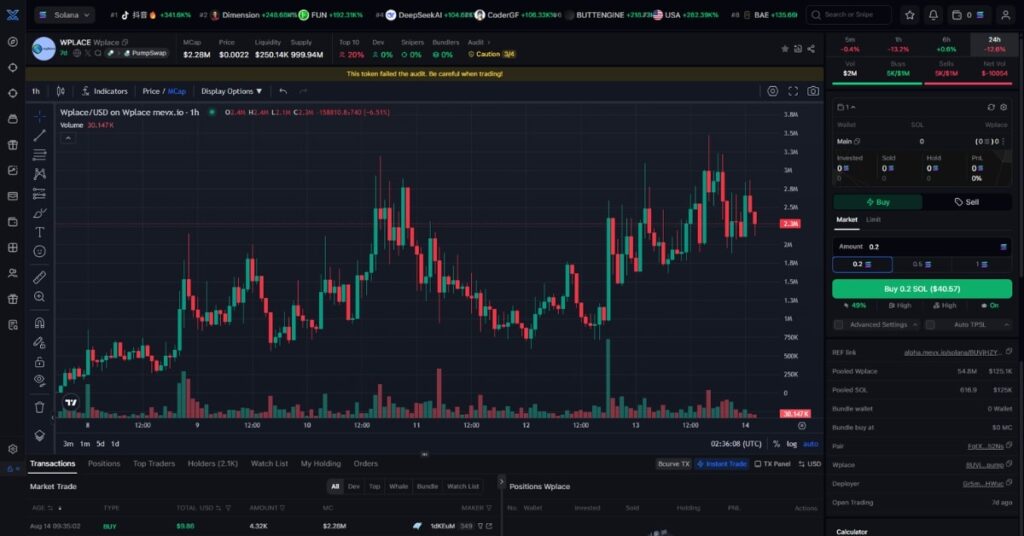Take a chart snapshot with camera icon
Image resolution: width=1024 pixels, height=536 pixels.
coord(813,91)
